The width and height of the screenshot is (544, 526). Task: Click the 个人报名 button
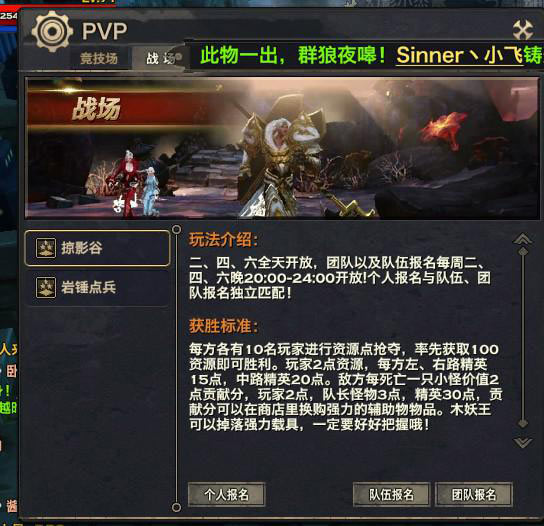(x=227, y=494)
